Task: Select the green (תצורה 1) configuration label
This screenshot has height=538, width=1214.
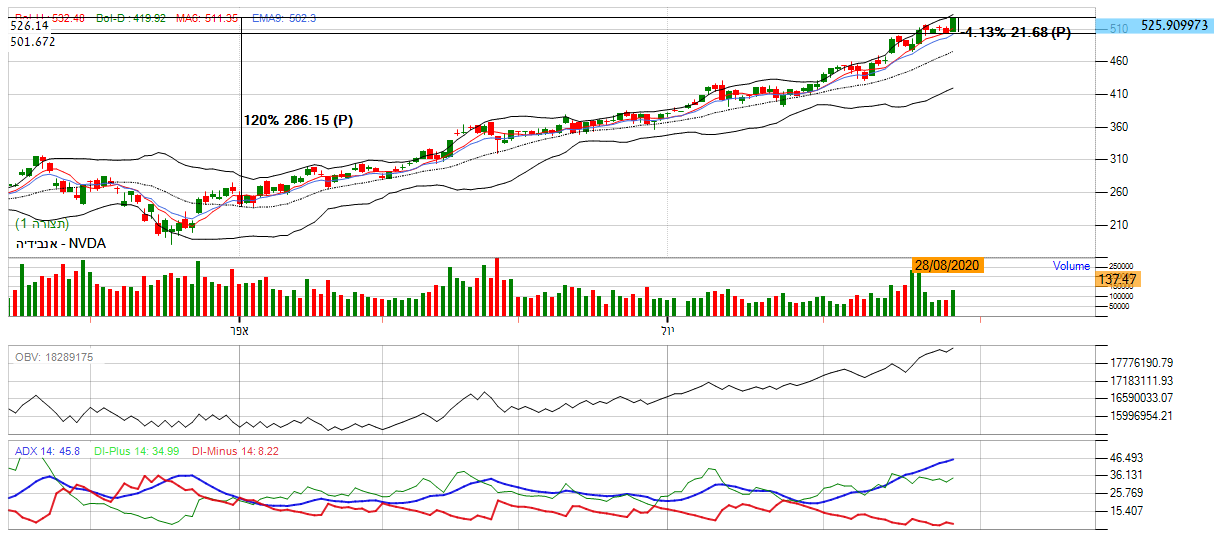Action: click(42, 224)
